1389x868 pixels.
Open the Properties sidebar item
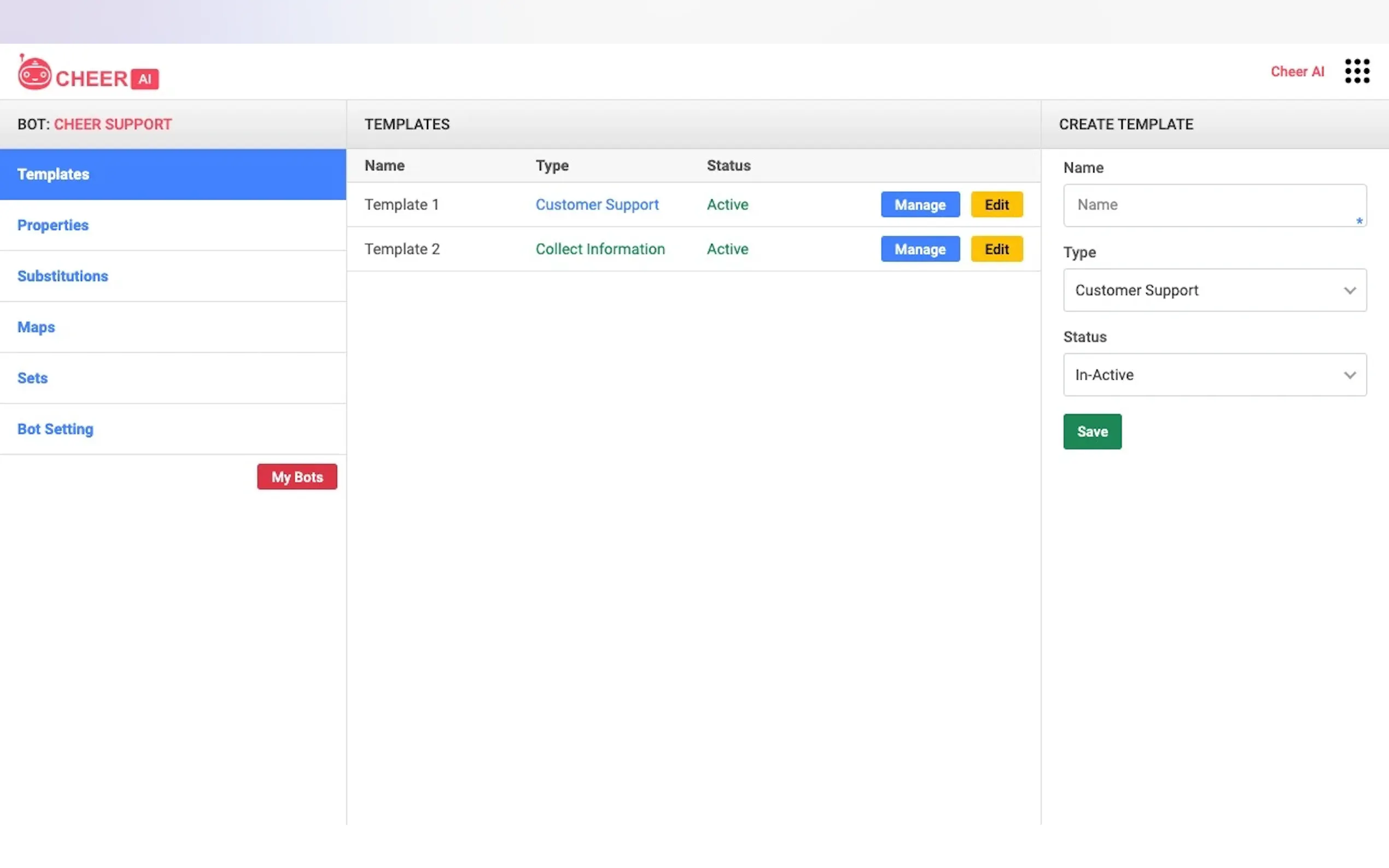53,225
